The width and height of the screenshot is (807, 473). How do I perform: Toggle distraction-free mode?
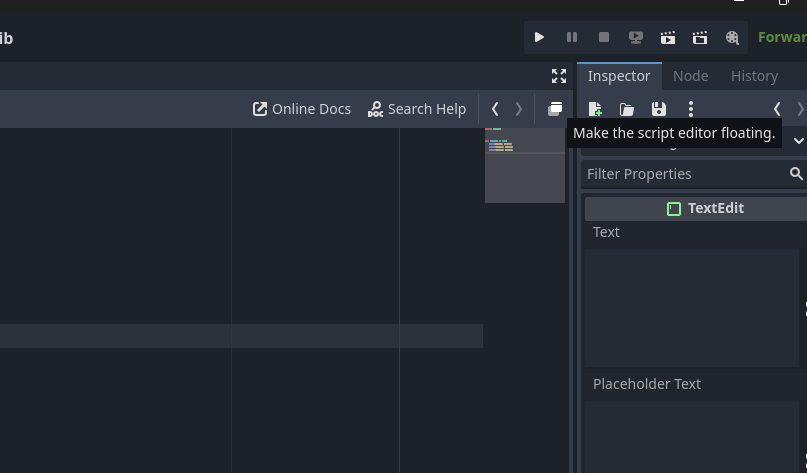559,76
